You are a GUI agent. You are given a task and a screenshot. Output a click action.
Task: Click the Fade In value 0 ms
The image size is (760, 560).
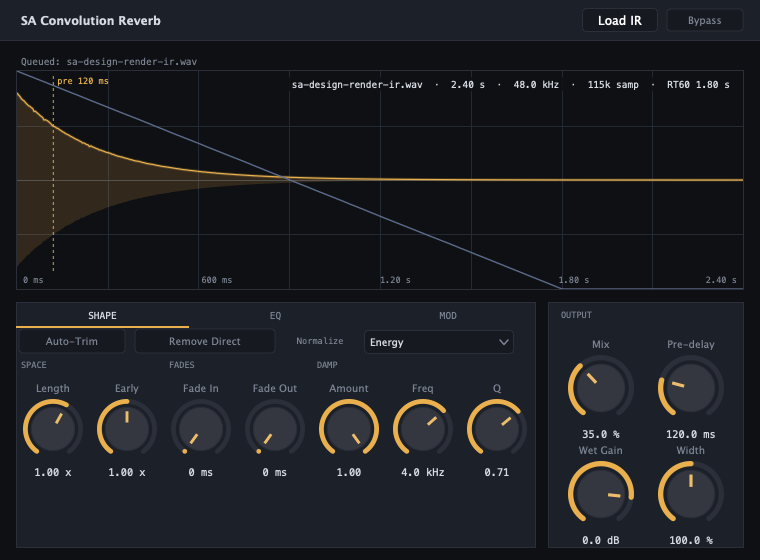pyautogui.click(x=201, y=472)
